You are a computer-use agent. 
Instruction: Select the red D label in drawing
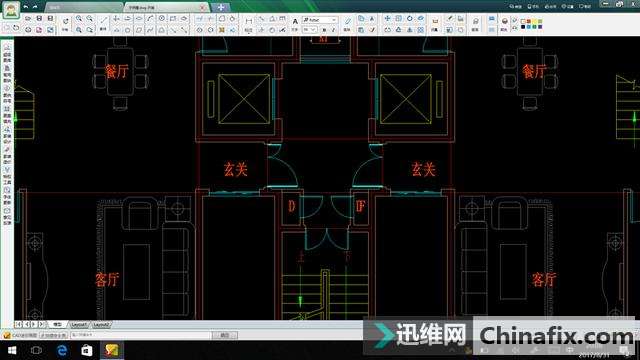click(291, 206)
